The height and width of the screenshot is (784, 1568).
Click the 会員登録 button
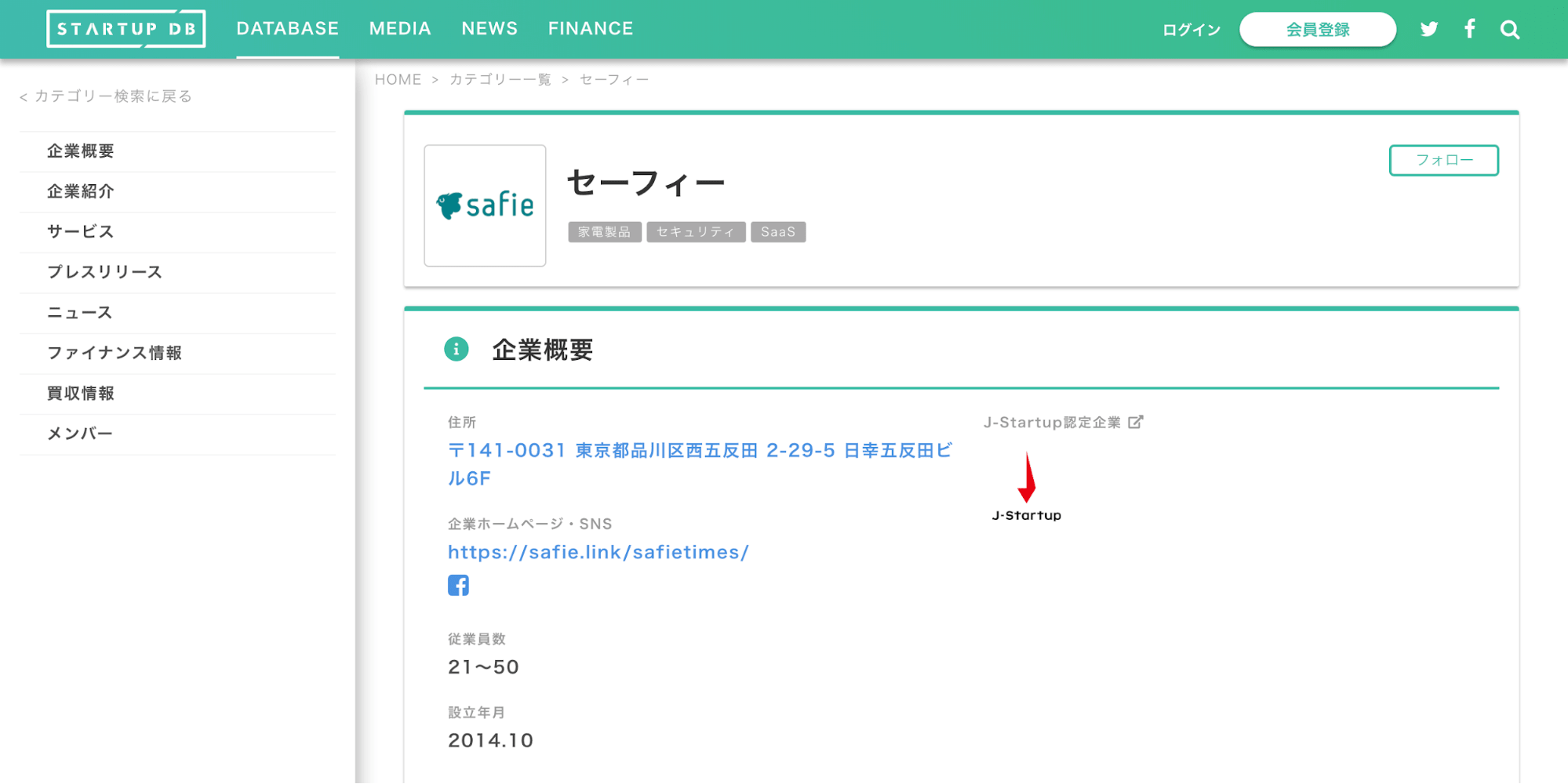1318,30
